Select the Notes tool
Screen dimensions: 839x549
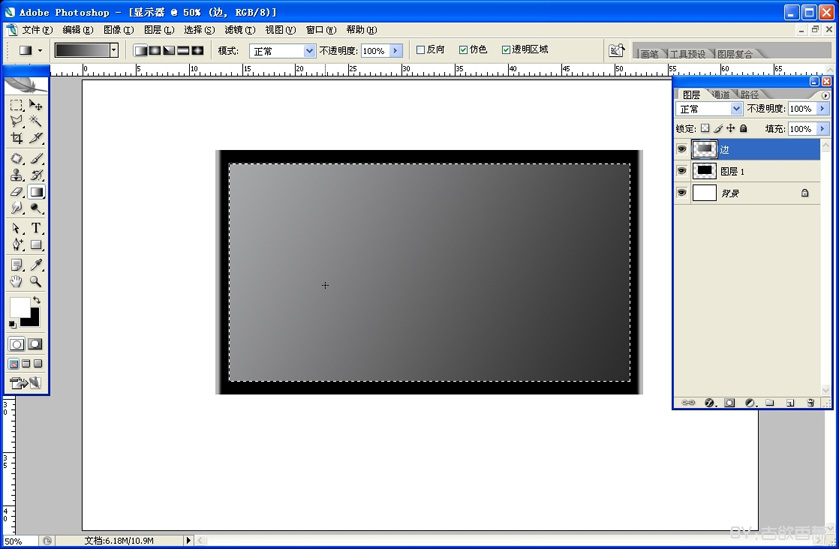(17, 265)
